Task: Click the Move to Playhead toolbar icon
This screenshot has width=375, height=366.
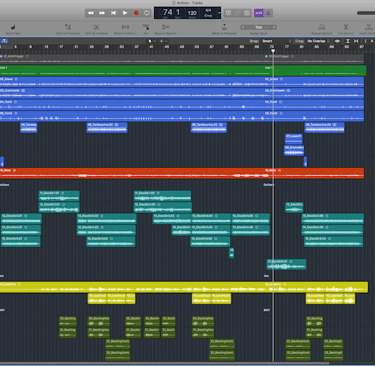Action: pyautogui.click(x=224, y=27)
